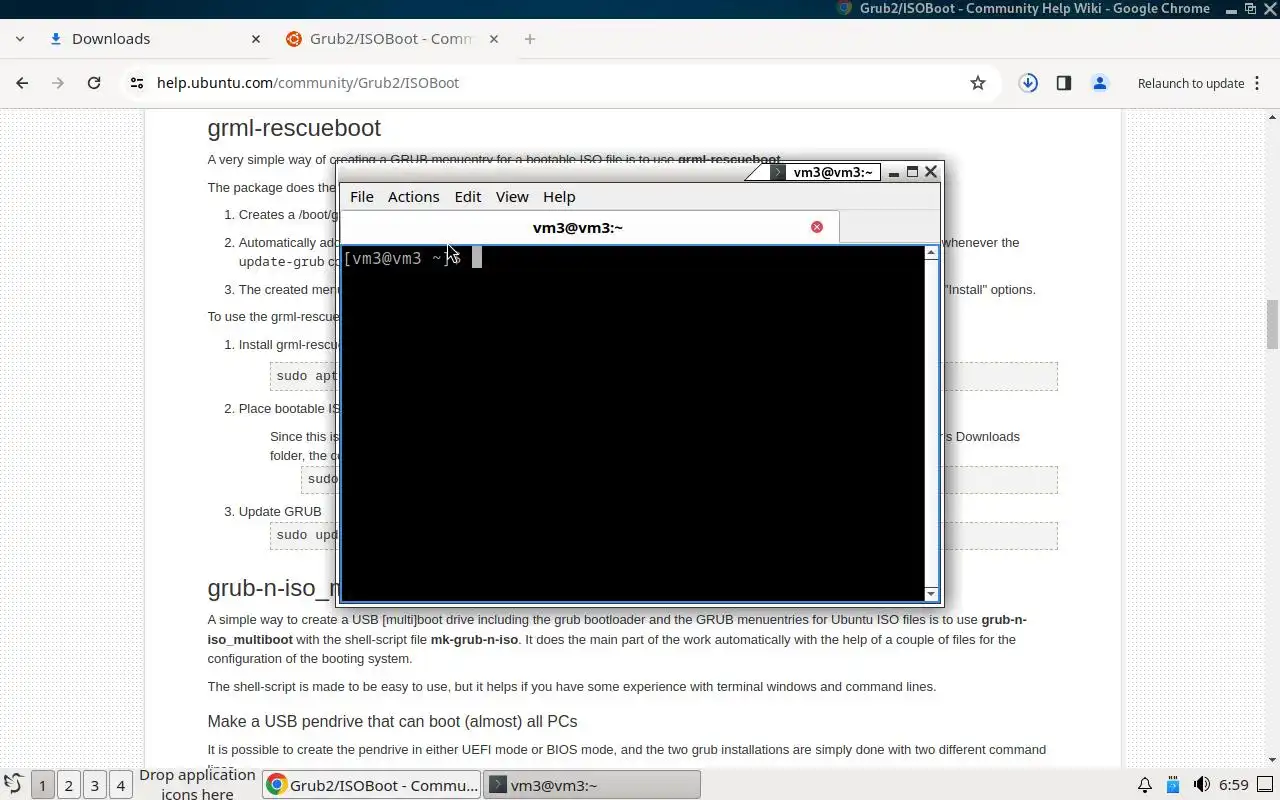Close the terminal tab with red X
This screenshot has height=800, width=1280.
point(817,227)
